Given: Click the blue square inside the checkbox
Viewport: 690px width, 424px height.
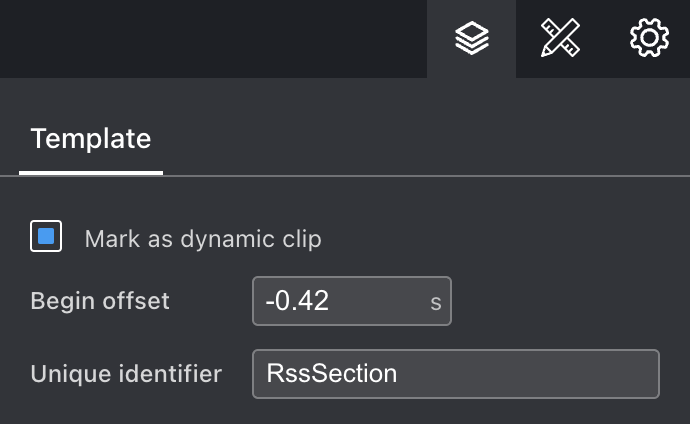Looking at the screenshot, I should tap(46, 236).
